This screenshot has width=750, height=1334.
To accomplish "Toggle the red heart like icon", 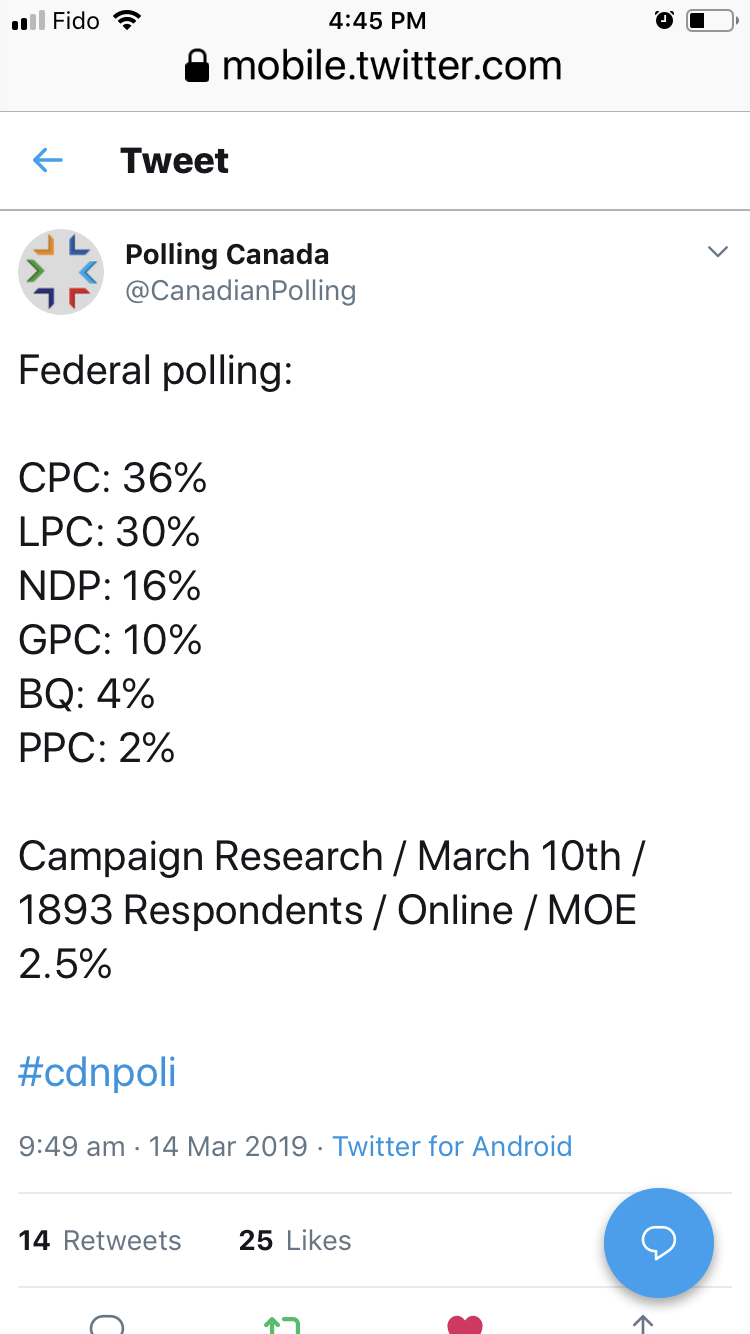I will coord(465,1325).
